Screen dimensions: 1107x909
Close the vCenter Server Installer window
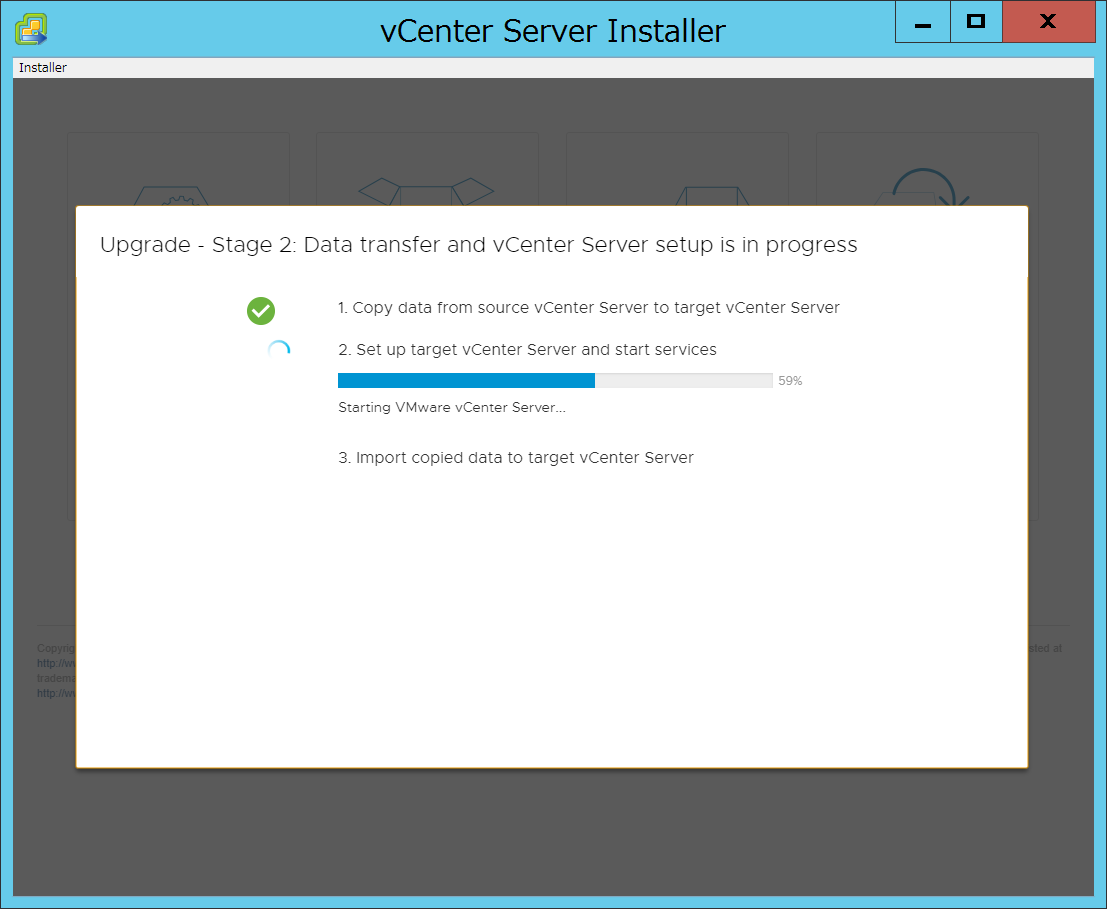[x=1048, y=22]
